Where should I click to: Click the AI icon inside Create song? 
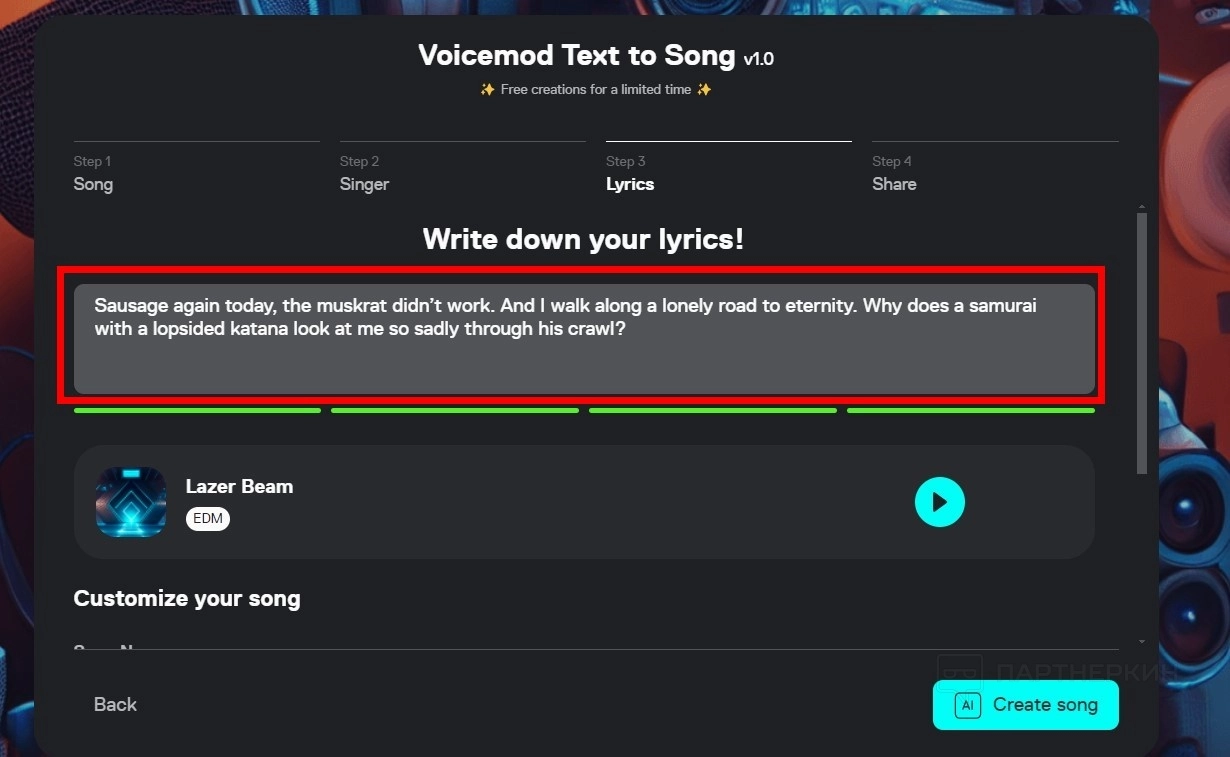tap(967, 705)
